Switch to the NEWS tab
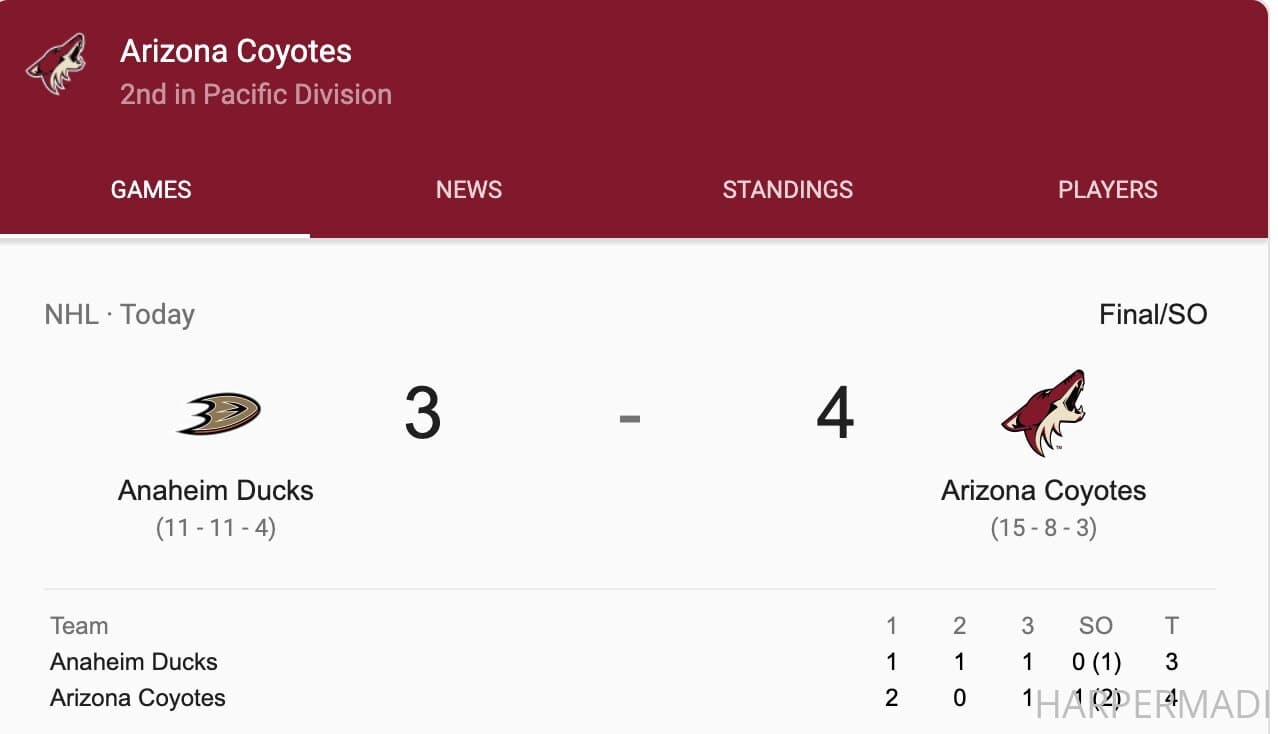The height and width of the screenshot is (734, 1278). (x=469, y=190)
